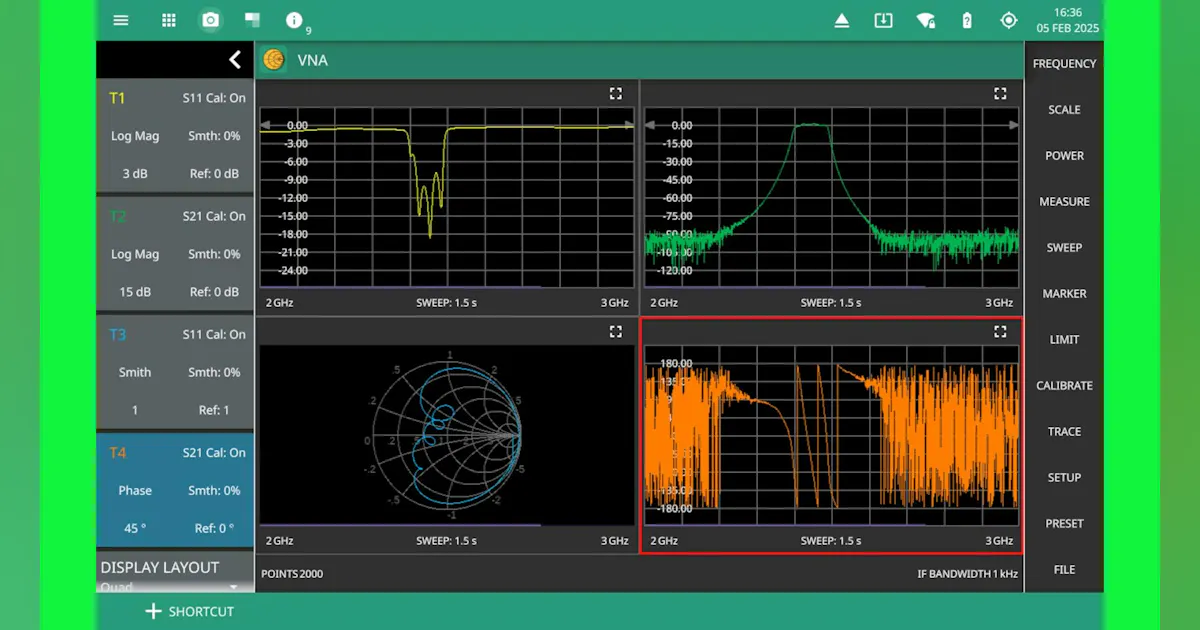Click the T1 plot right reference arrow marker
Screen dimensions: 1200x630
pyautogui.click(x=629, y=125)
